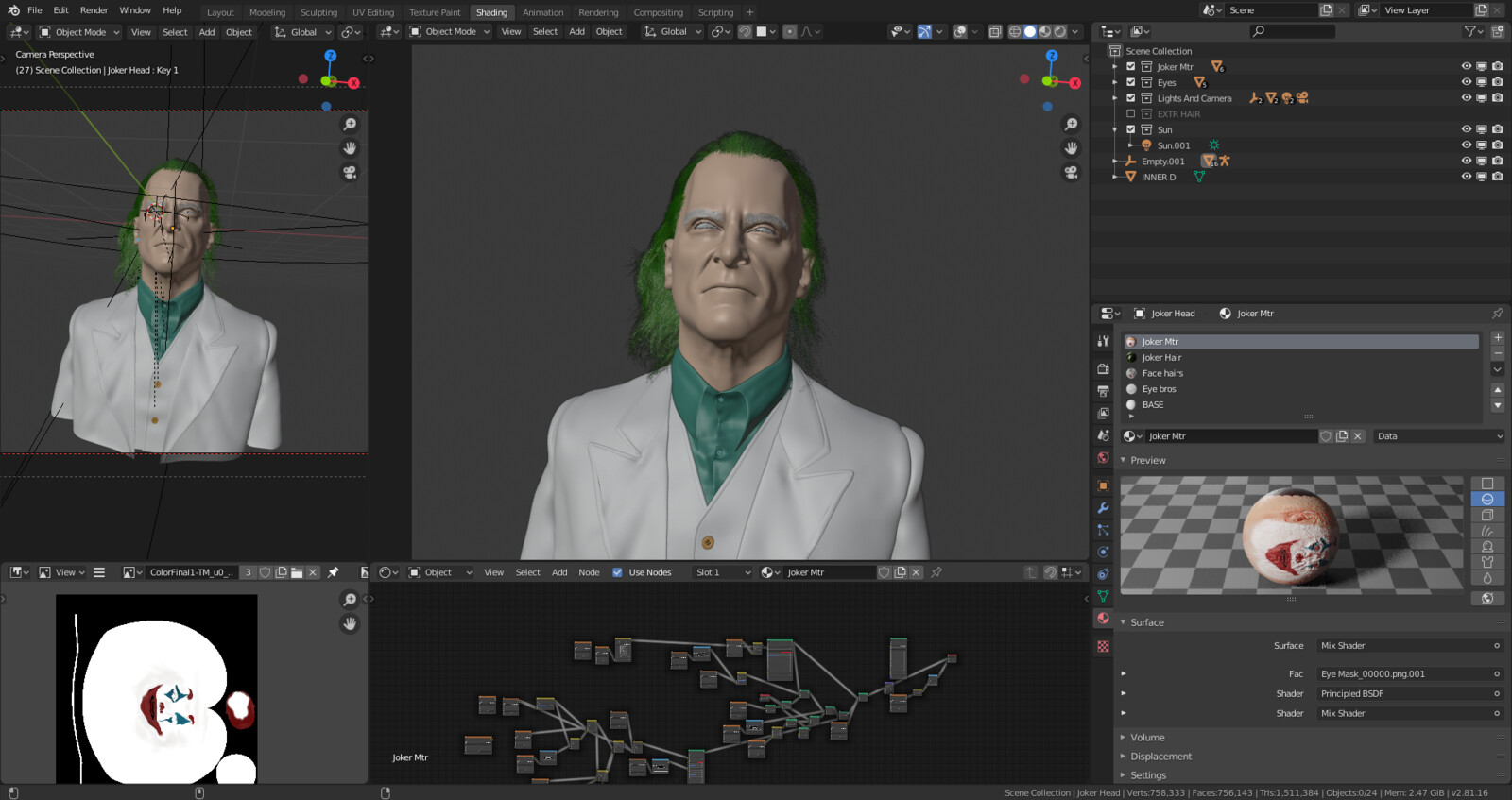Select hair strands material preview shape
1512x800 pixels.
tap(1487, 531)
